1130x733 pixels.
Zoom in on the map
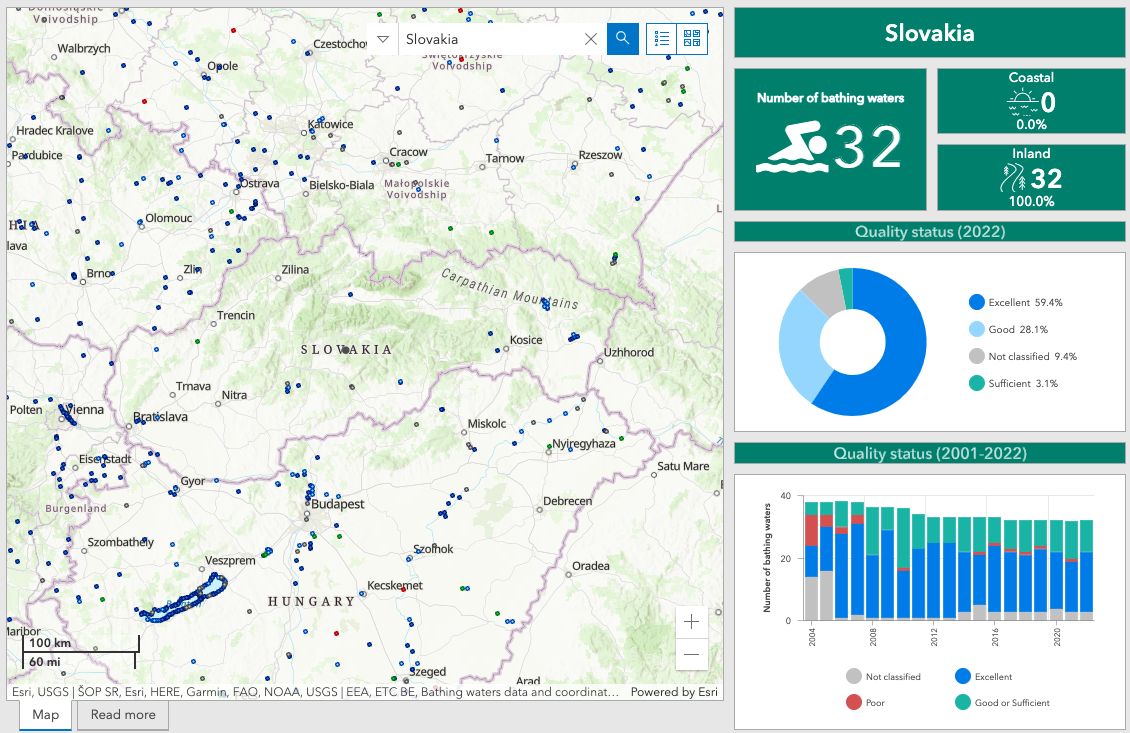(691, 622)
